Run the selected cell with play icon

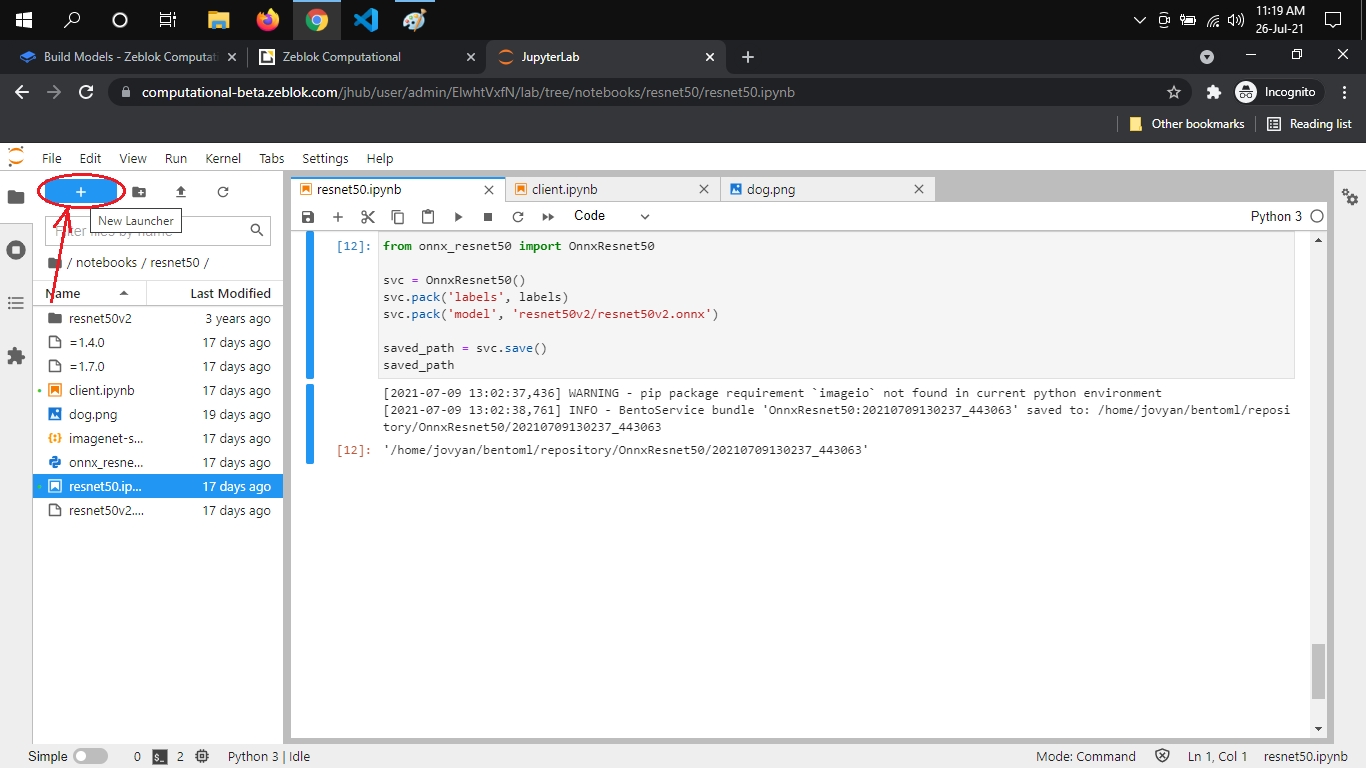(x=458, y=217)
